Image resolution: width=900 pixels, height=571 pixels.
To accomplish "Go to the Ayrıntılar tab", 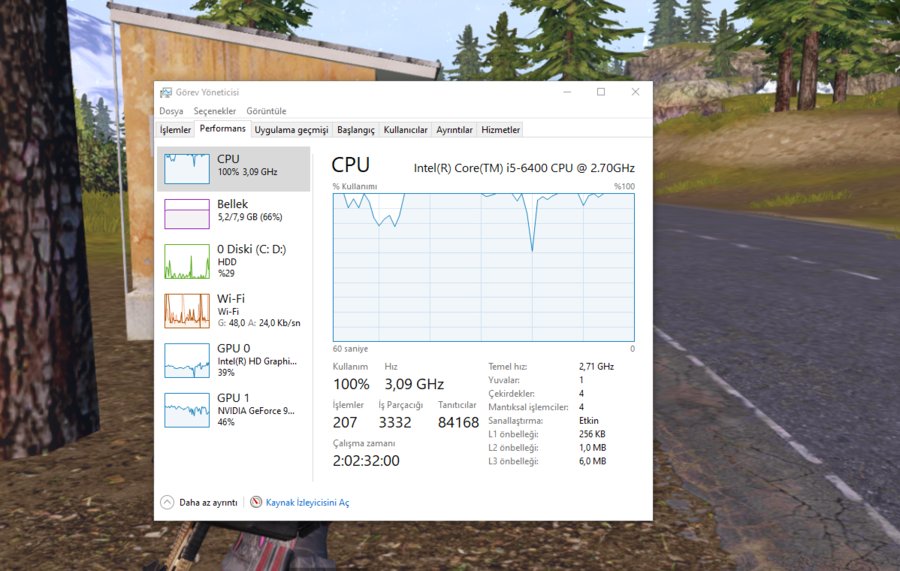I will [x=454, y=130].
